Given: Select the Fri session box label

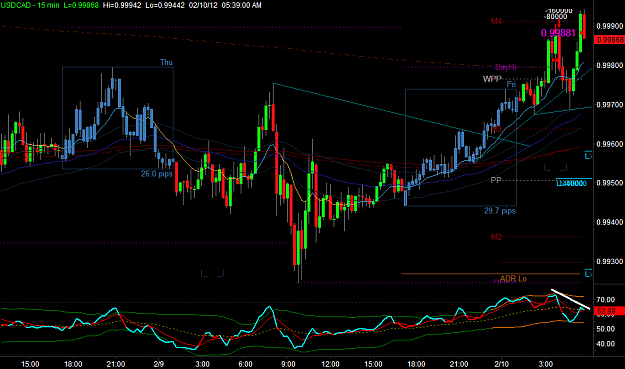Looking at the screenshot, I should 511,84.
